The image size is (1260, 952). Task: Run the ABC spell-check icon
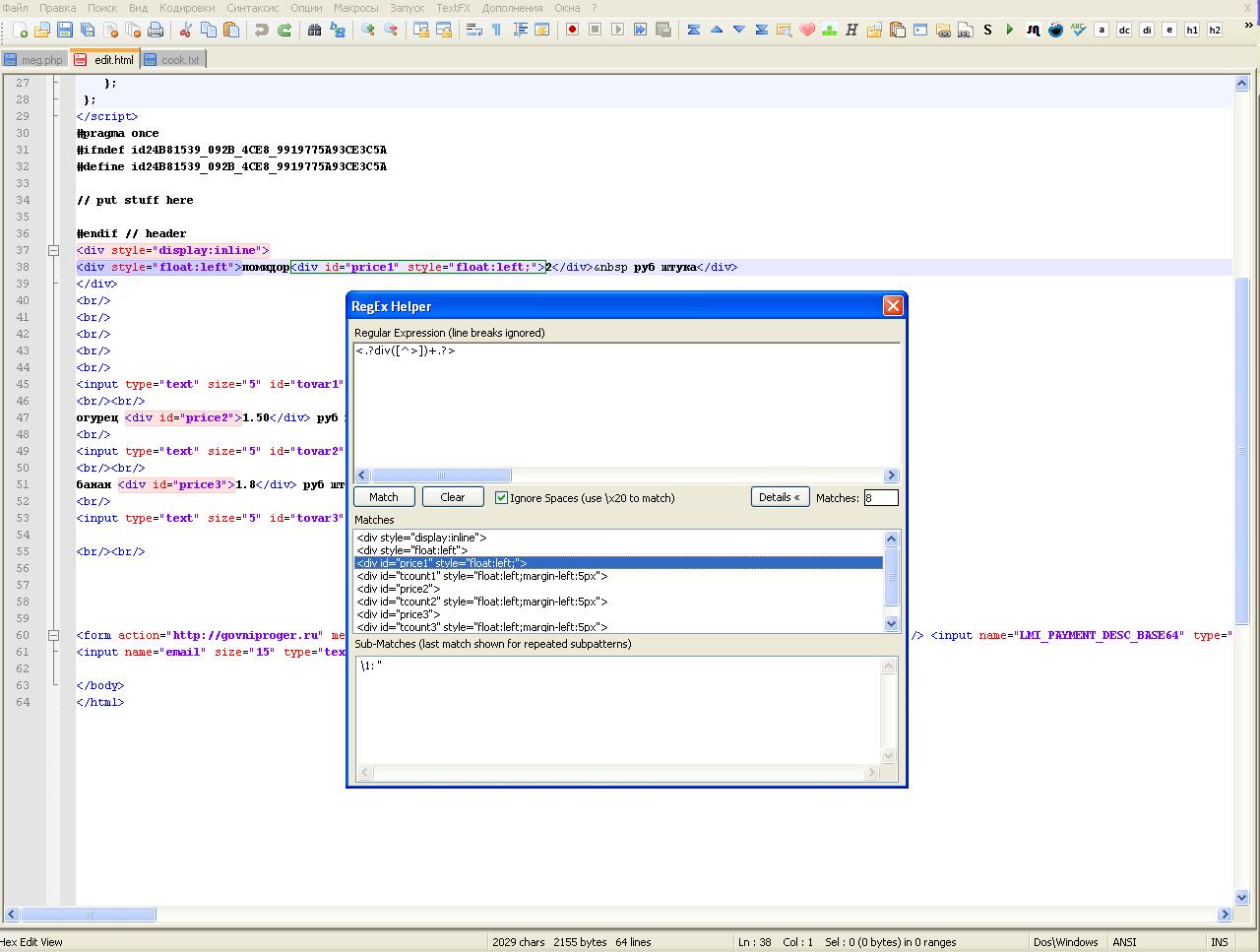click(1078, 30)
